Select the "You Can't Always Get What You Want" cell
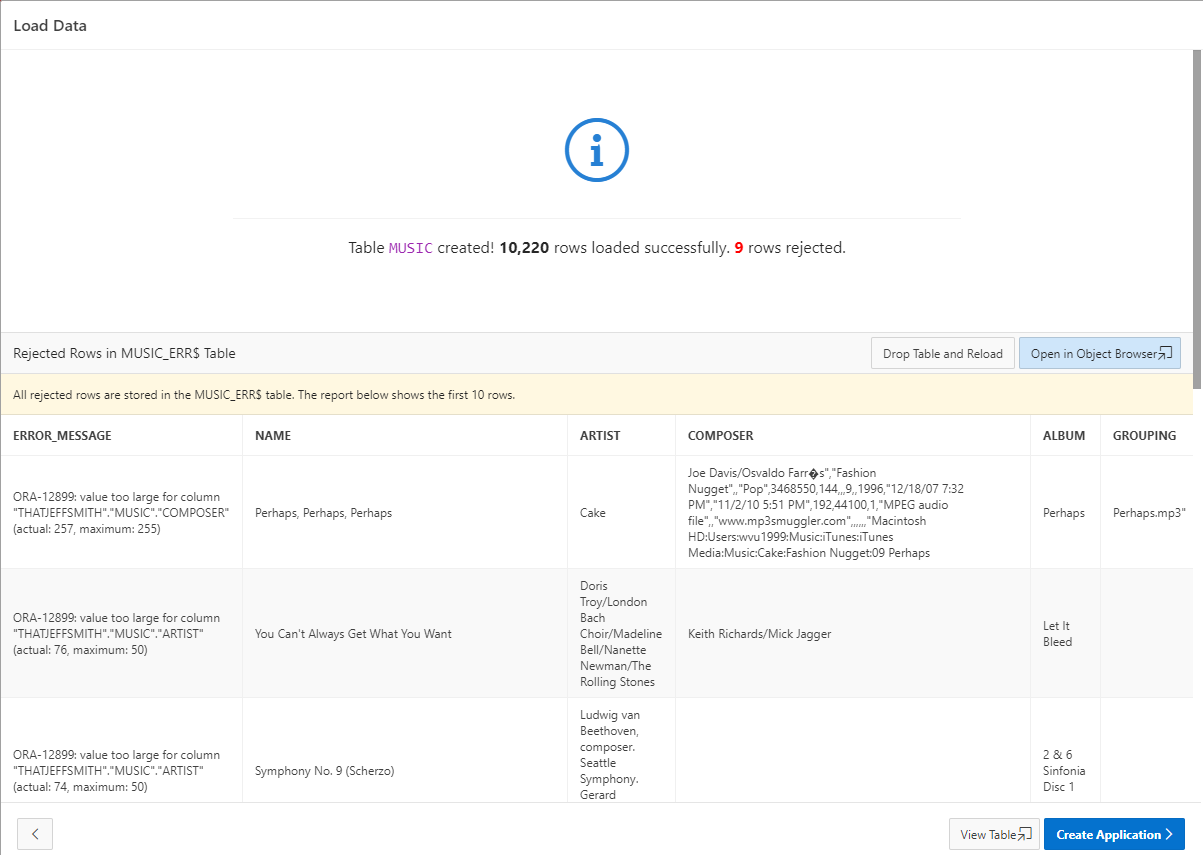1203x855 pixels. (405, 634)
